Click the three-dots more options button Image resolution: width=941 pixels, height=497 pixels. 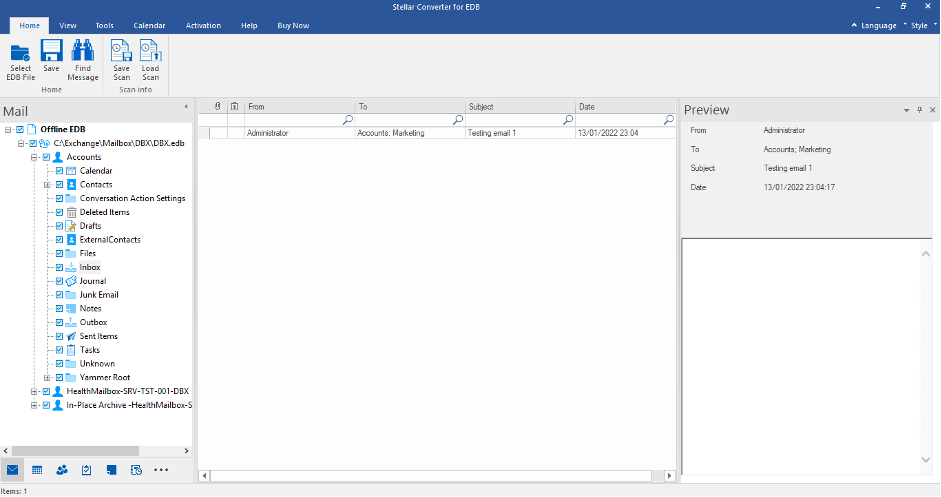[x=161, y=470]
